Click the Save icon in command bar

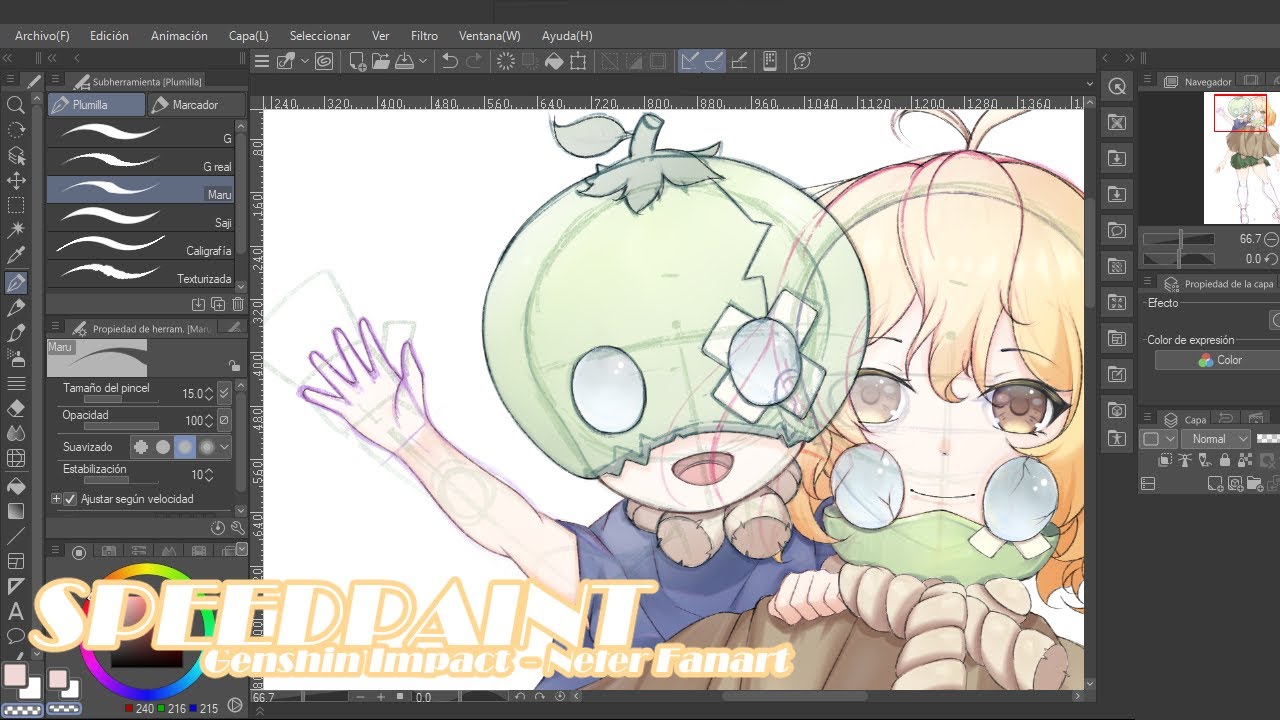(405, 62)
